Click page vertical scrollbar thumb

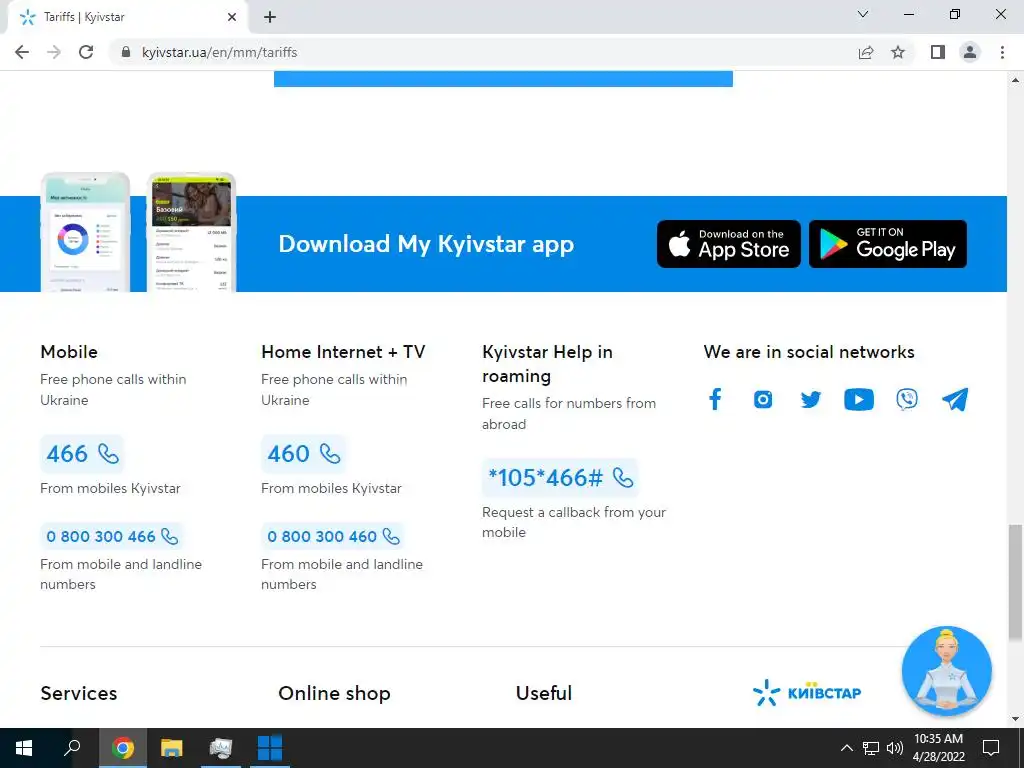click(x=1015, y=583)
